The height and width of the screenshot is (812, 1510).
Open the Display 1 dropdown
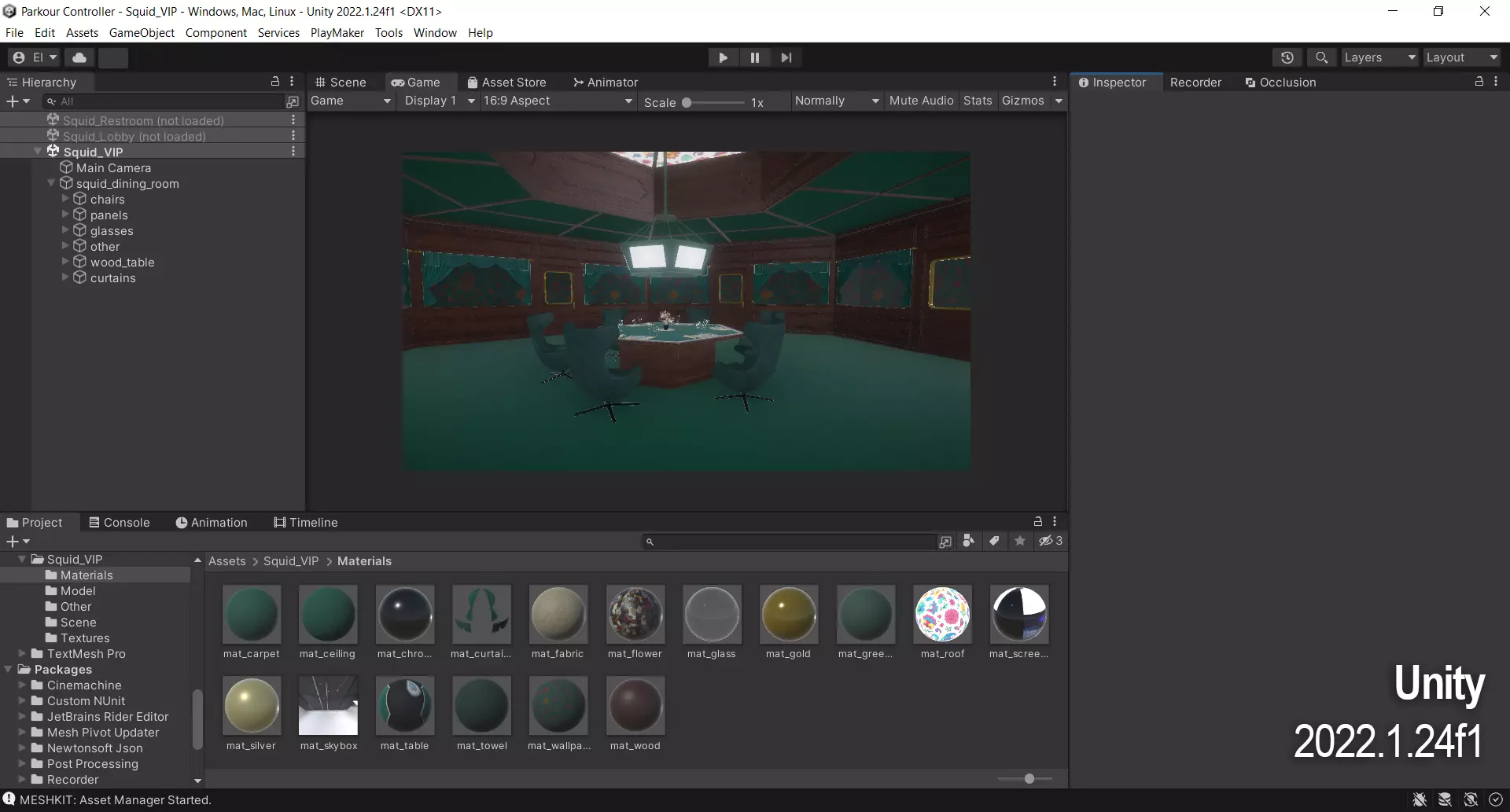pos(439,101)
